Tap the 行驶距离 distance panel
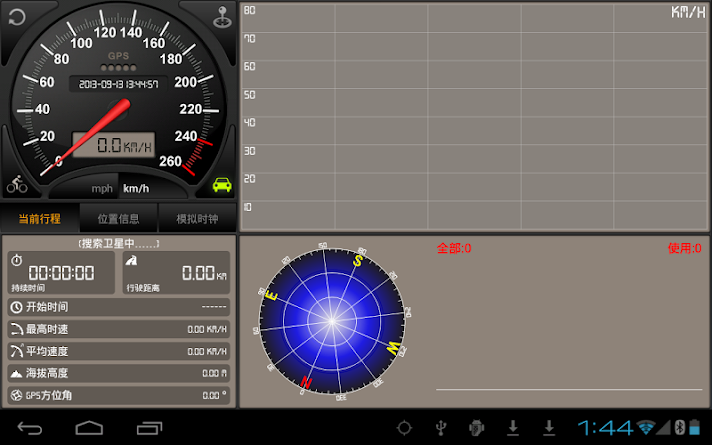Image resolution: width=712 pixels, height=445 pixels. pyautogui.click(x=176, y=272)
